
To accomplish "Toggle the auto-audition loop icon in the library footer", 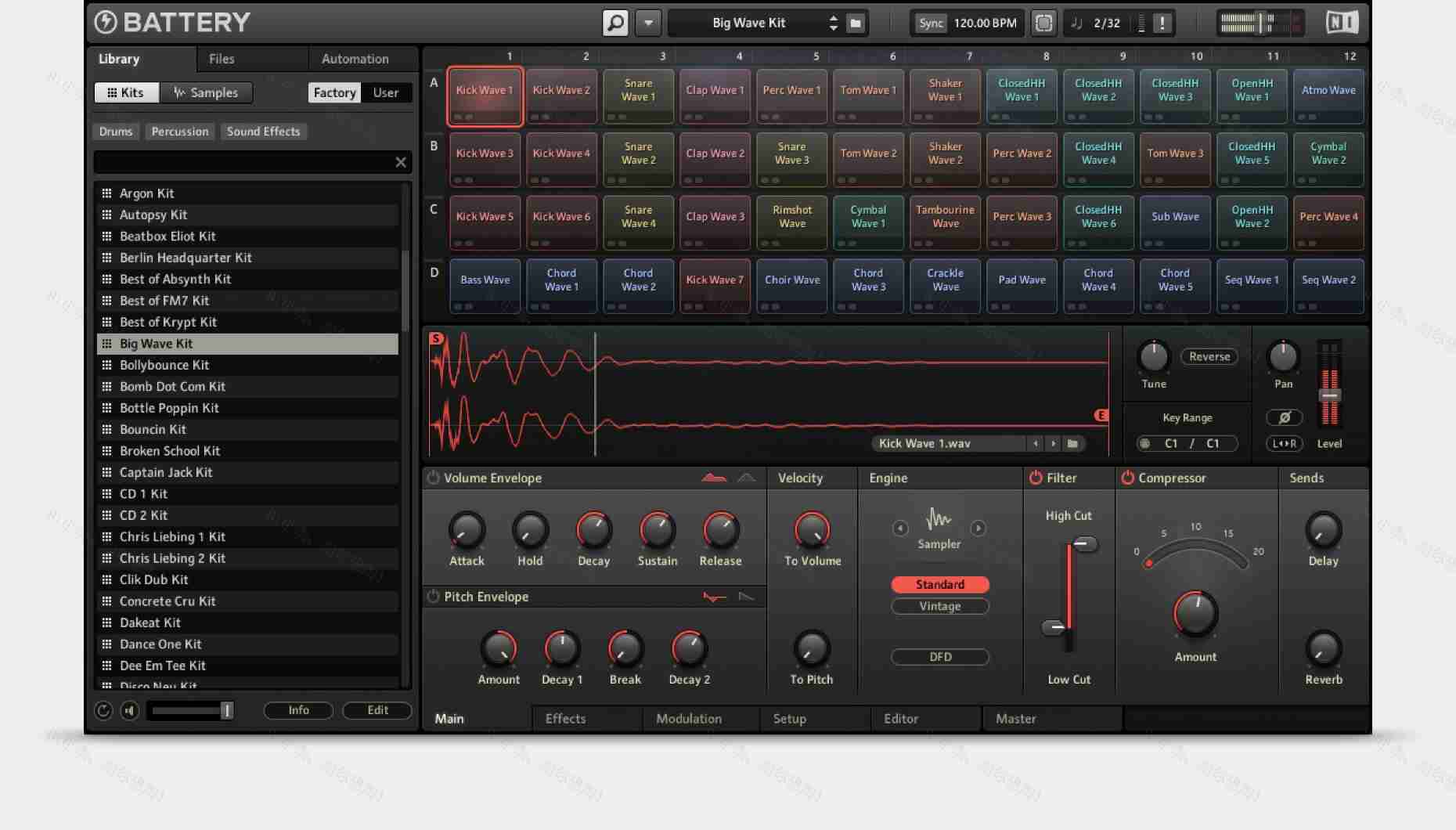I will [104, 710].
